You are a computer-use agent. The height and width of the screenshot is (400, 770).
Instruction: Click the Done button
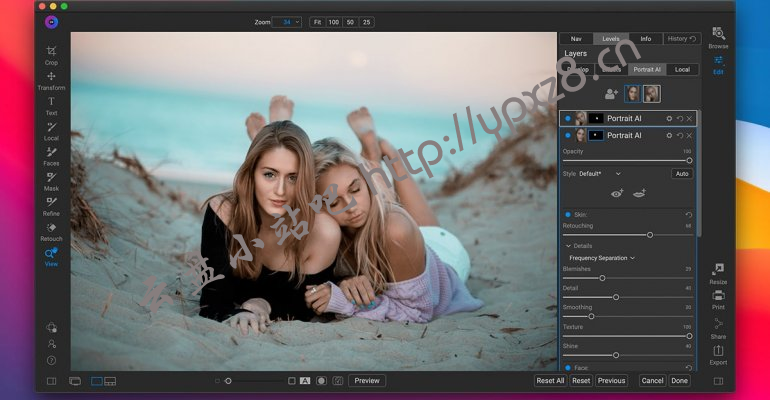[x=680, y=381]
